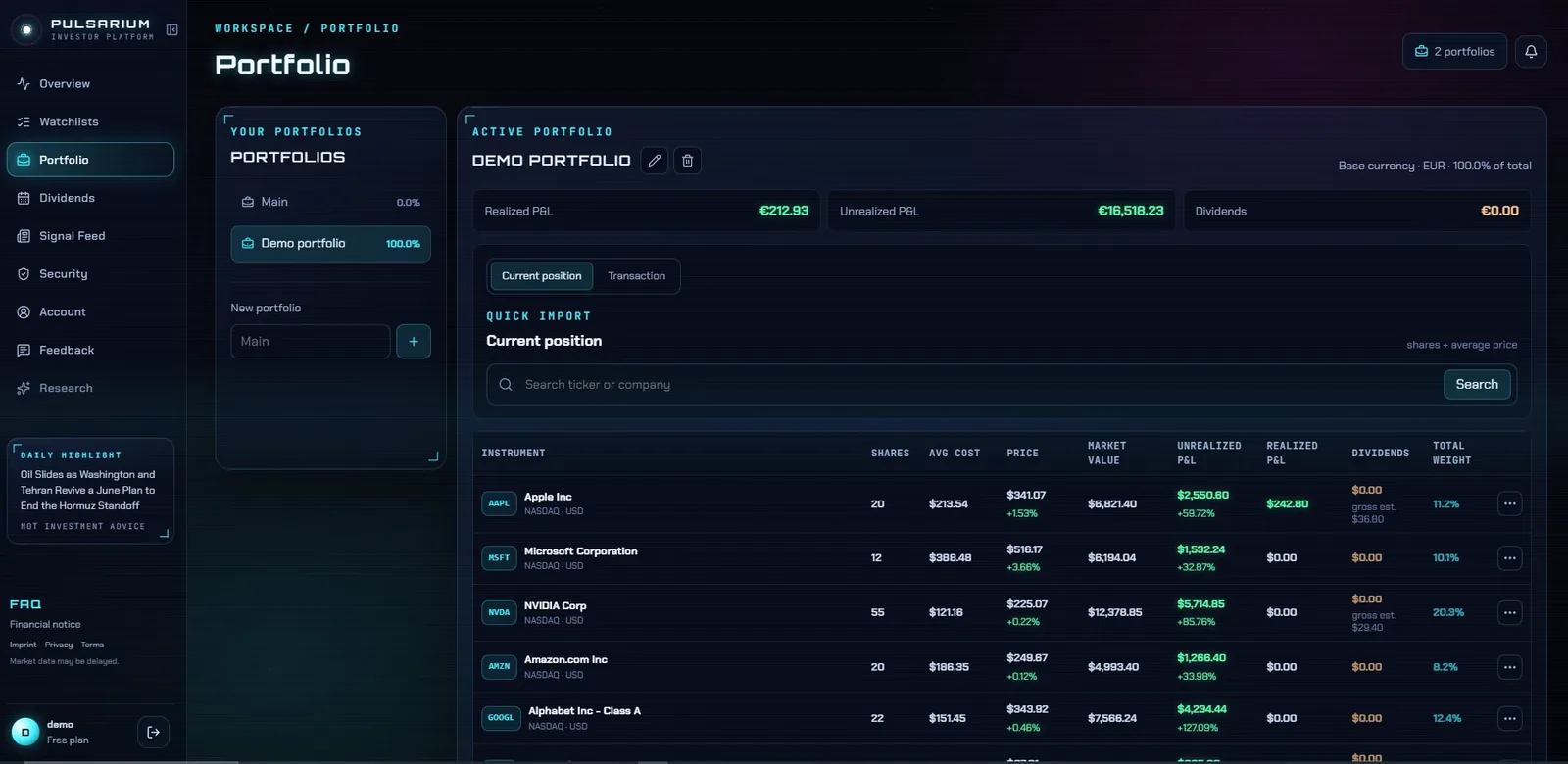Open Feedback page

tap(90, 351)
